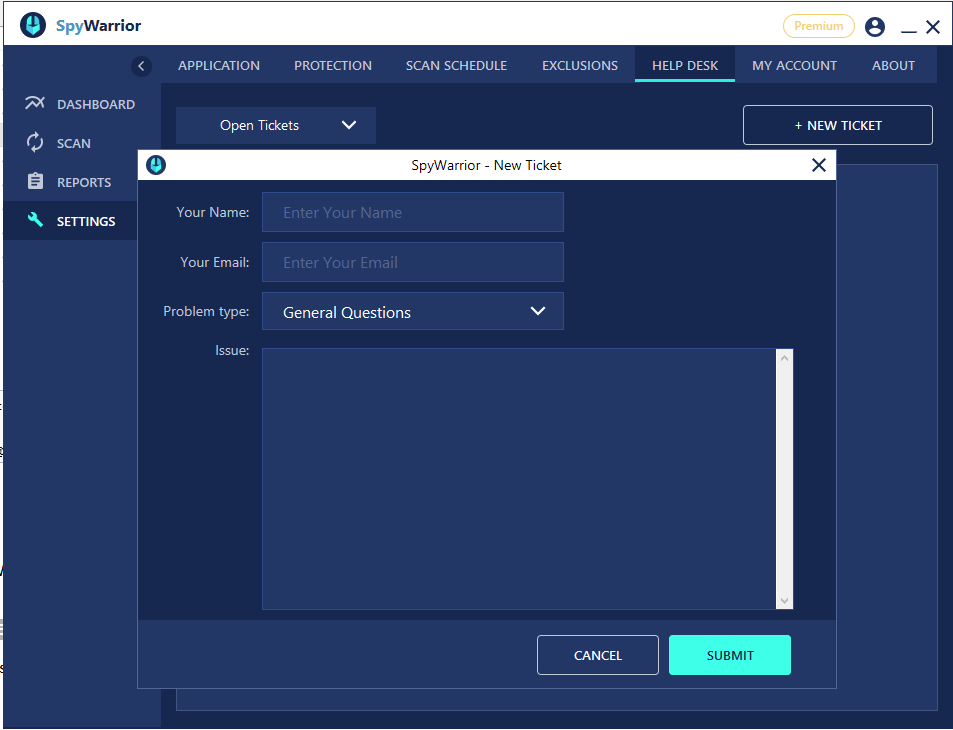Go to the My Account tab
Image resolution: width=953 pixels, height=730 pixels.
tap(794, 66)
